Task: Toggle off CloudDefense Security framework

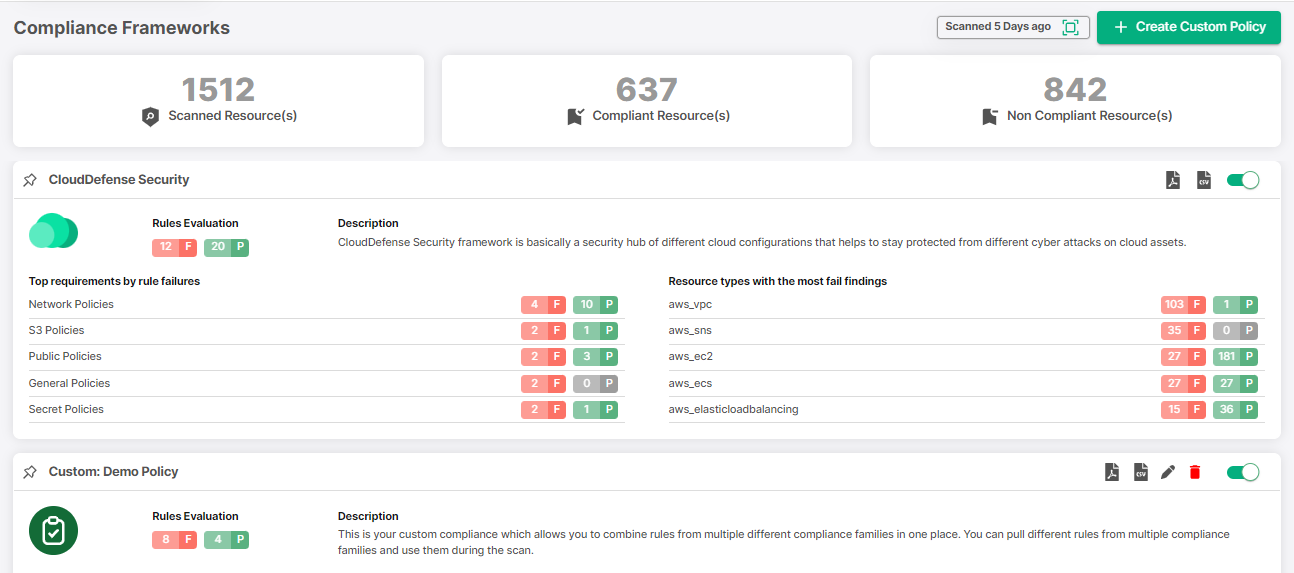Action: click(x=1243, y=180)
